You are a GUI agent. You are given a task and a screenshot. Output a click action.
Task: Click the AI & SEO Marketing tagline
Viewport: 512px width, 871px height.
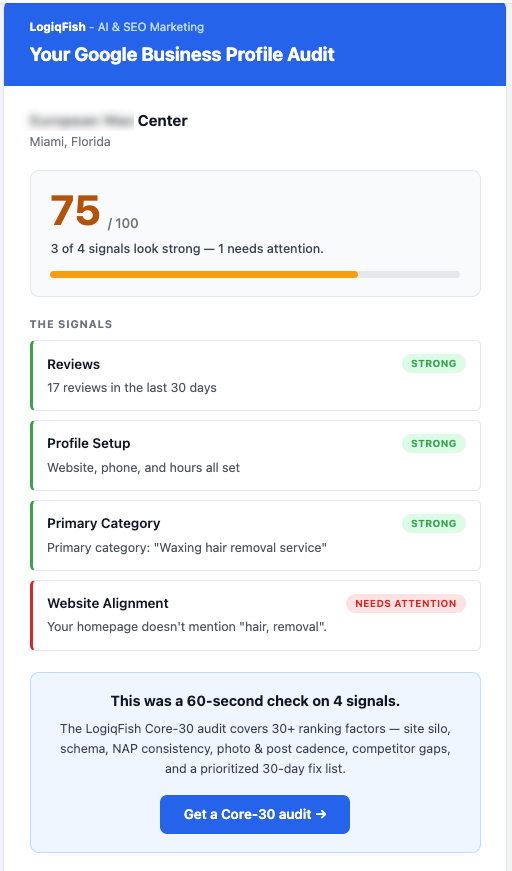click(x=151, y=27)
